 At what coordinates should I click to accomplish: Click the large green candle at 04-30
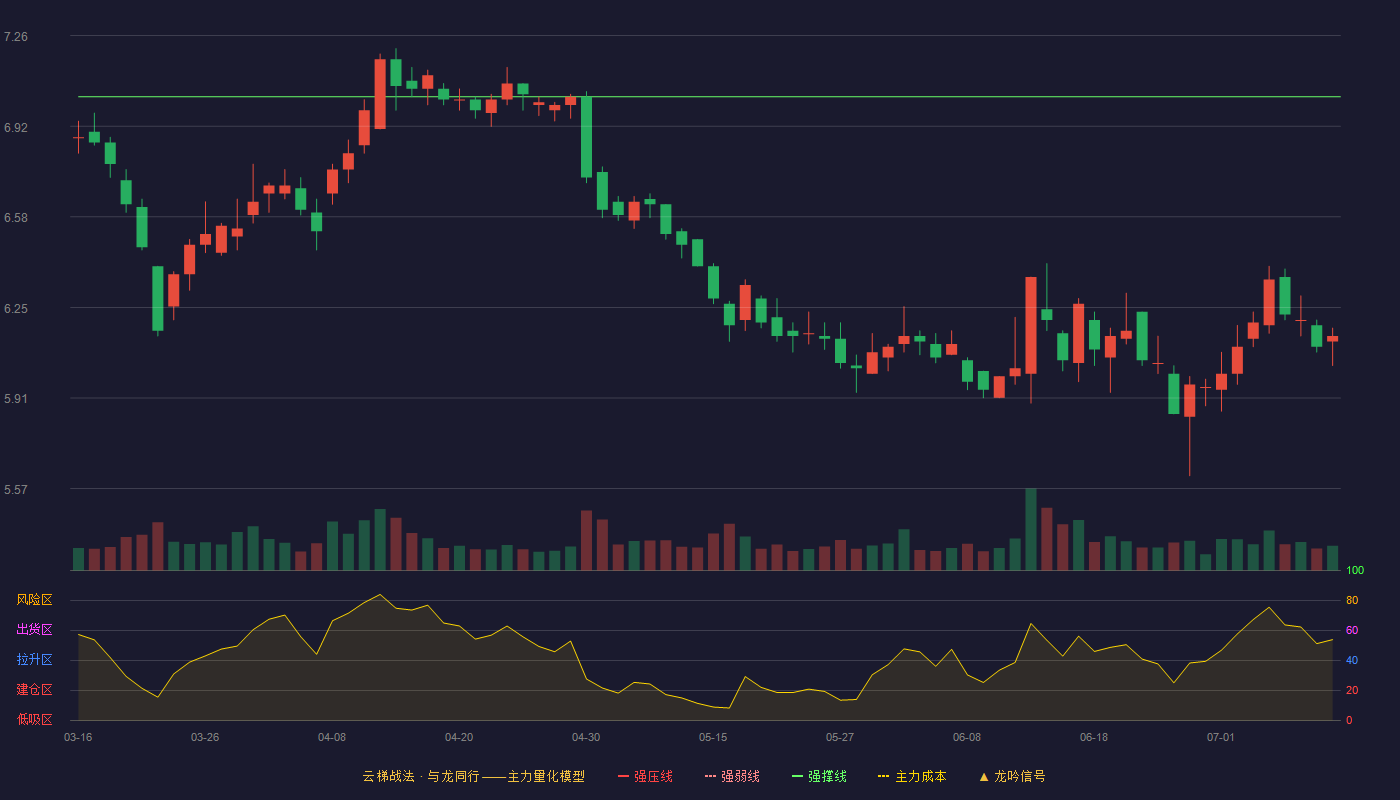click(x=586, y=137)
